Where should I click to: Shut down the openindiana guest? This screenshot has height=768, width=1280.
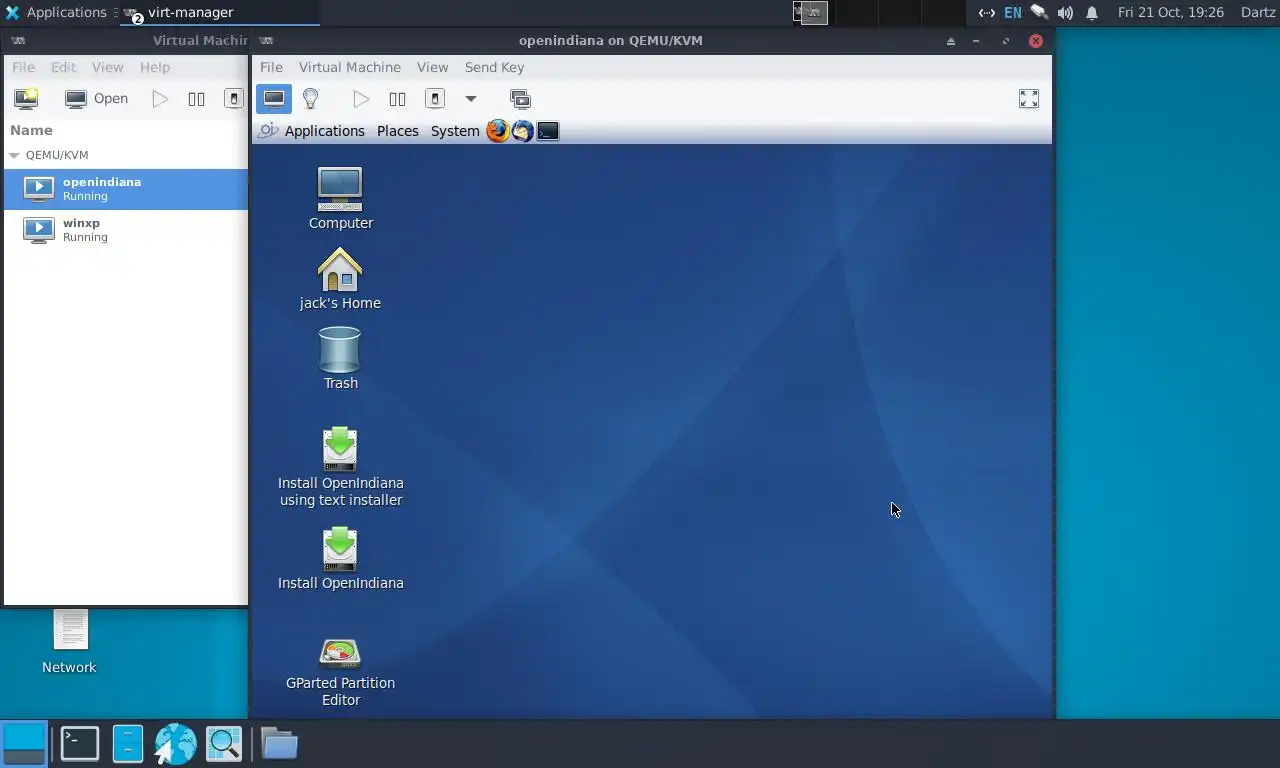[x=434, y=98]
